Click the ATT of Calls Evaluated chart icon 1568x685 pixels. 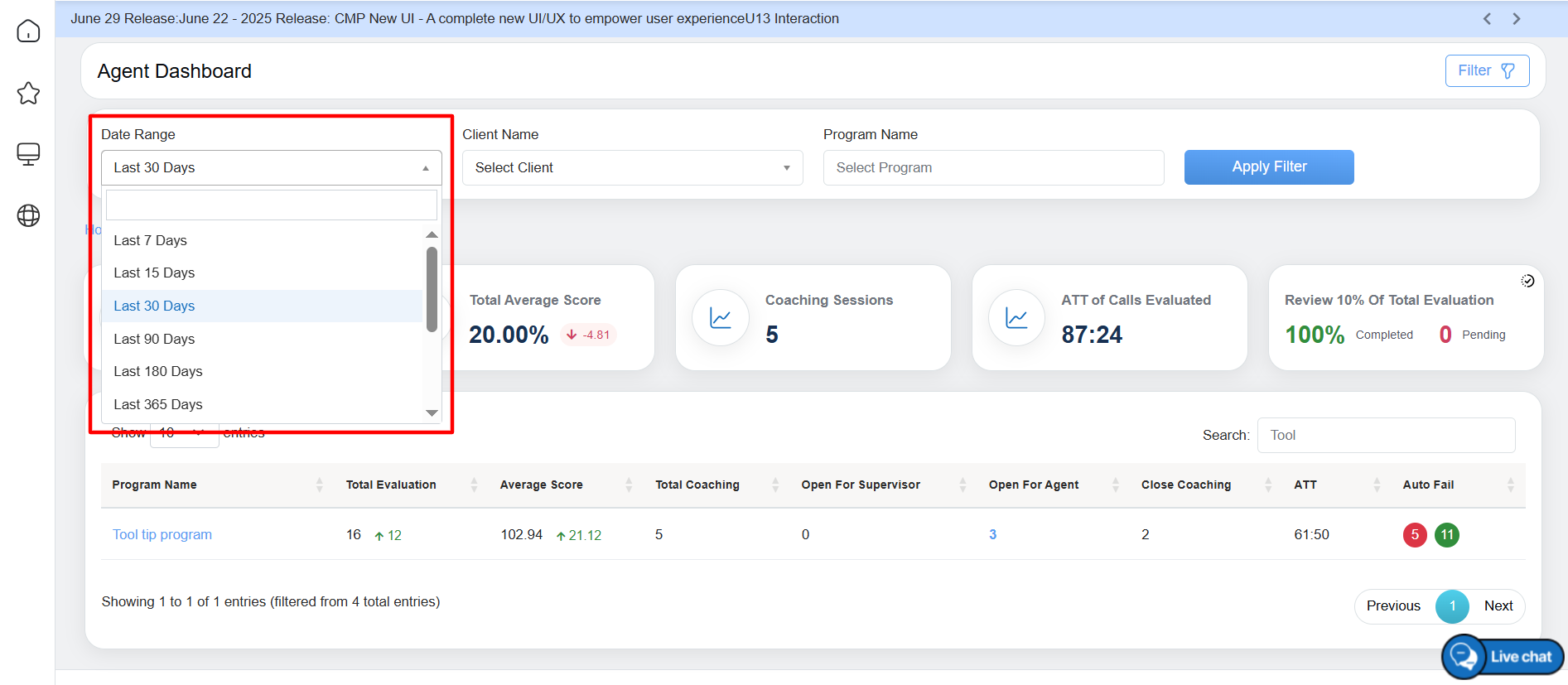[x=1016, y=318]
